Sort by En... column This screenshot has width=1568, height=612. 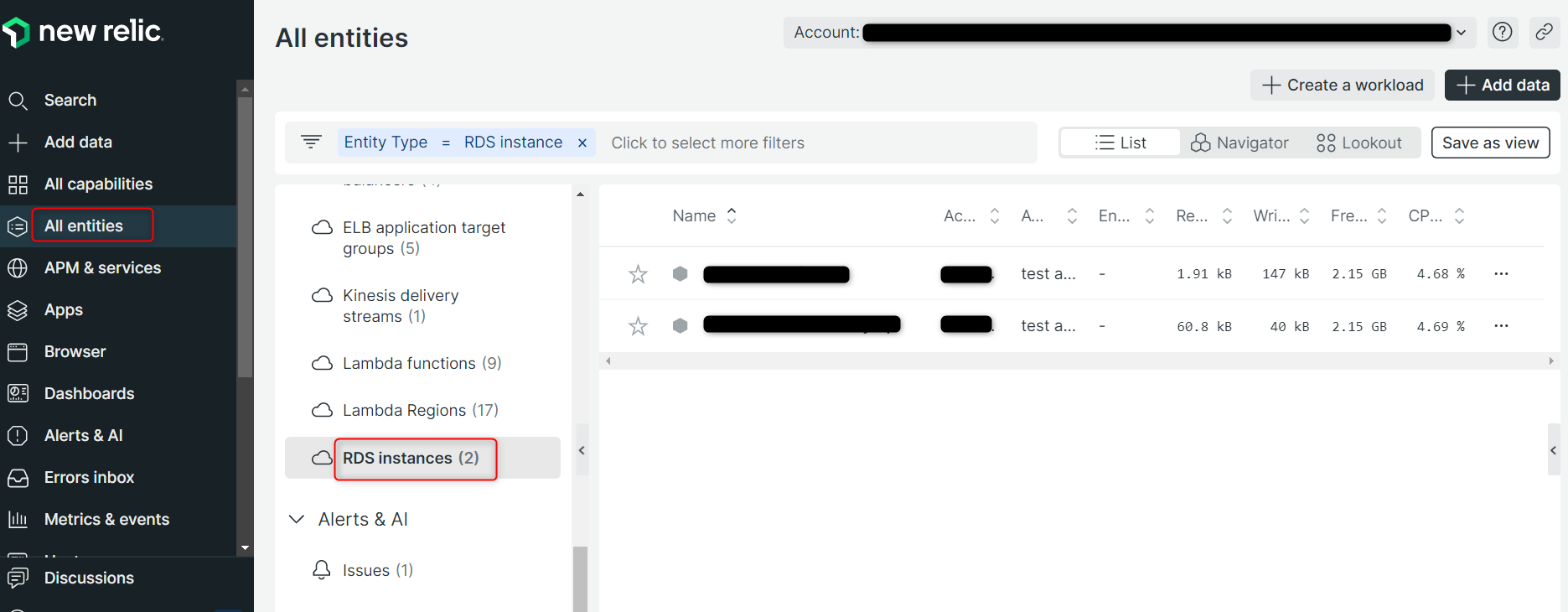click(1127, 216)
